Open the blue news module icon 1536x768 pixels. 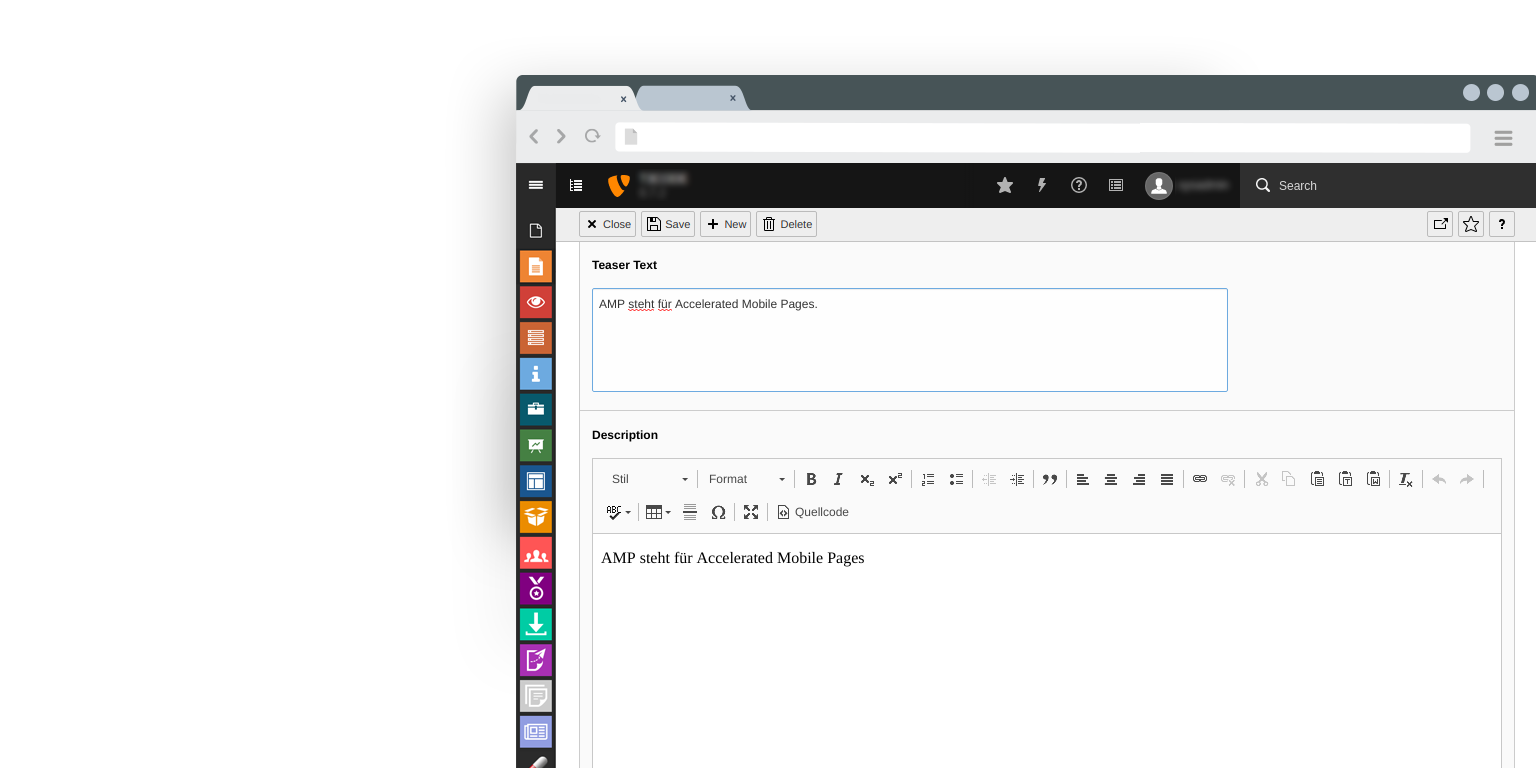(x=536, y=732)
